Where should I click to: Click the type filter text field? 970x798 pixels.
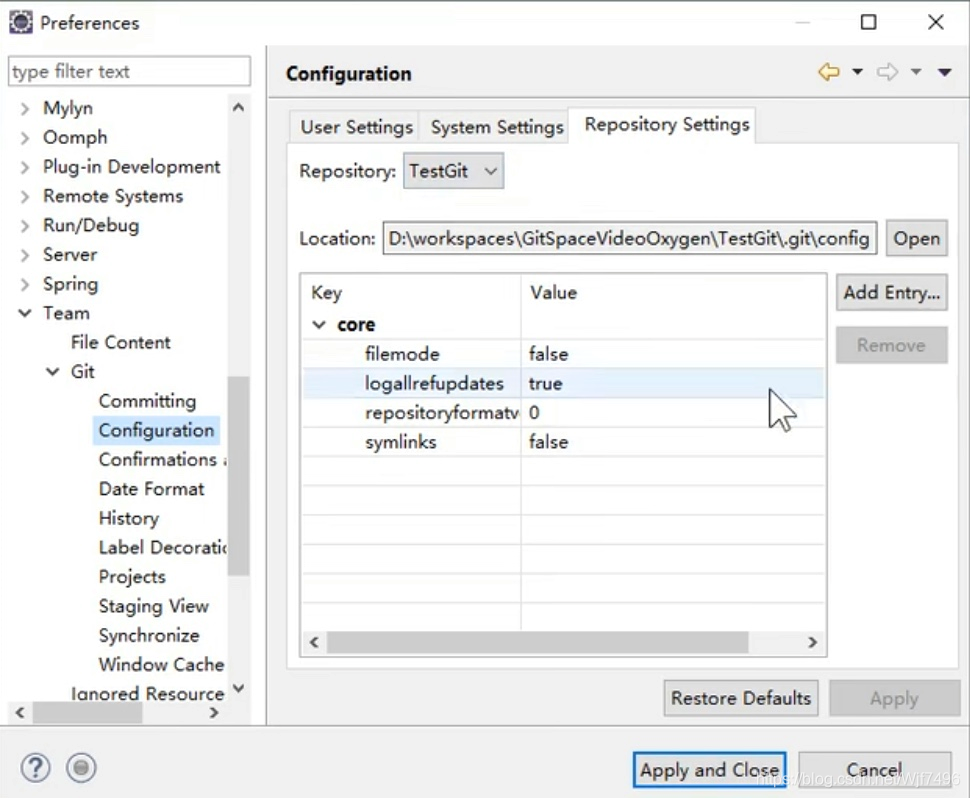129,71
